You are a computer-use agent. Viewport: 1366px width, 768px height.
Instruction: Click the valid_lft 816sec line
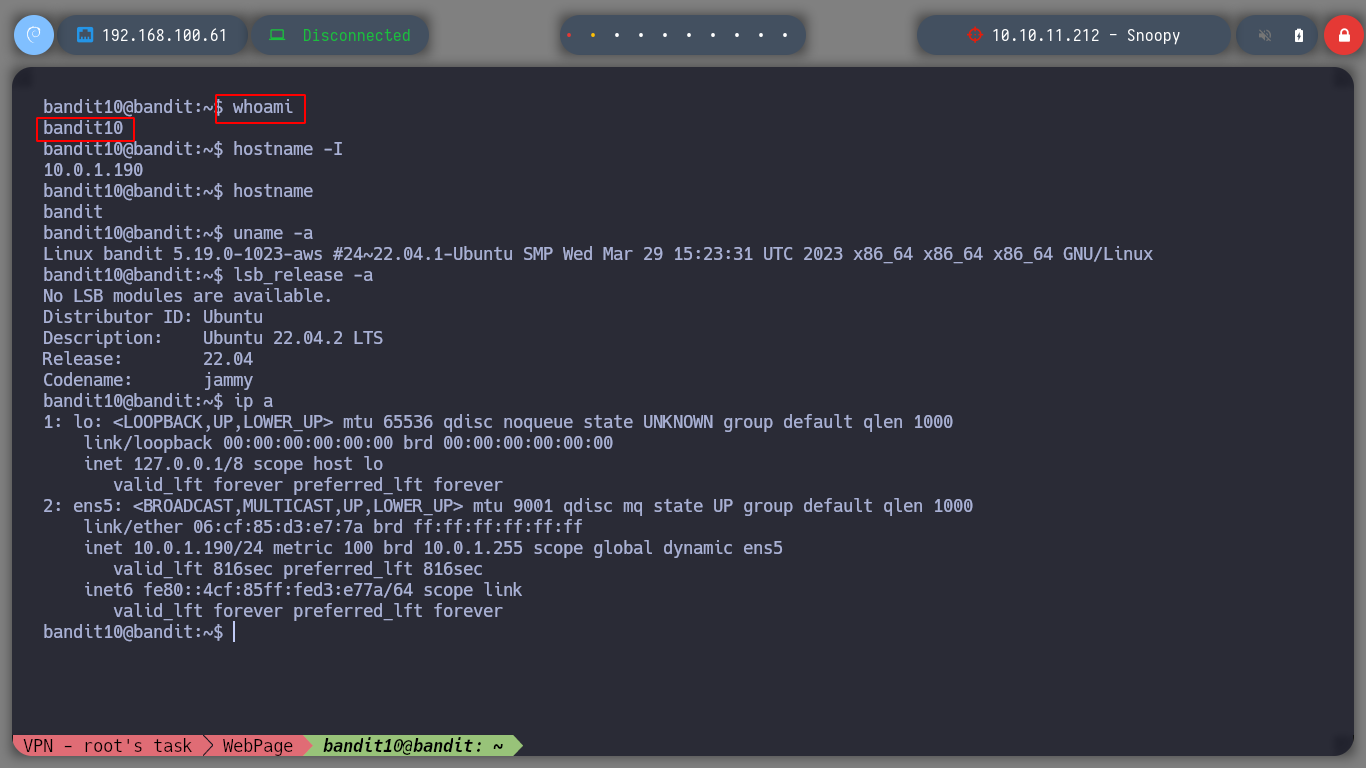[298, 569]
